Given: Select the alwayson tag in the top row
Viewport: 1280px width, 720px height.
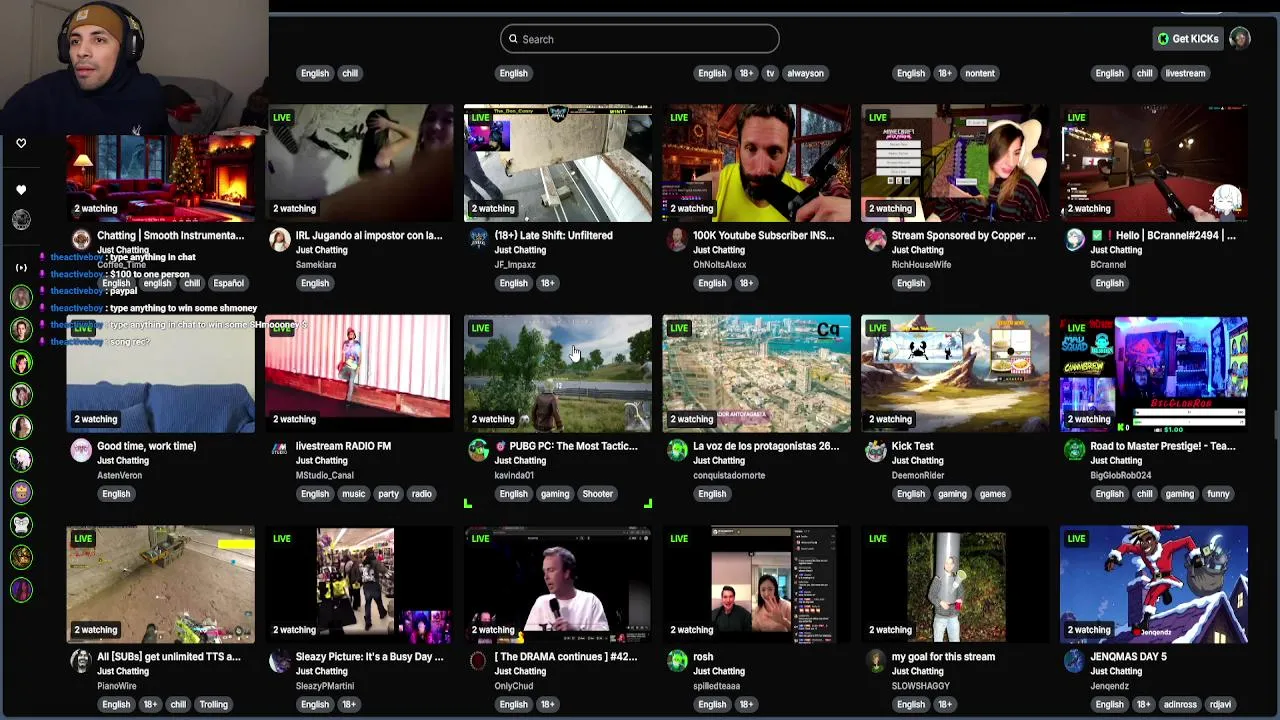Looking at the screenshot, I should tap(805, 73).
